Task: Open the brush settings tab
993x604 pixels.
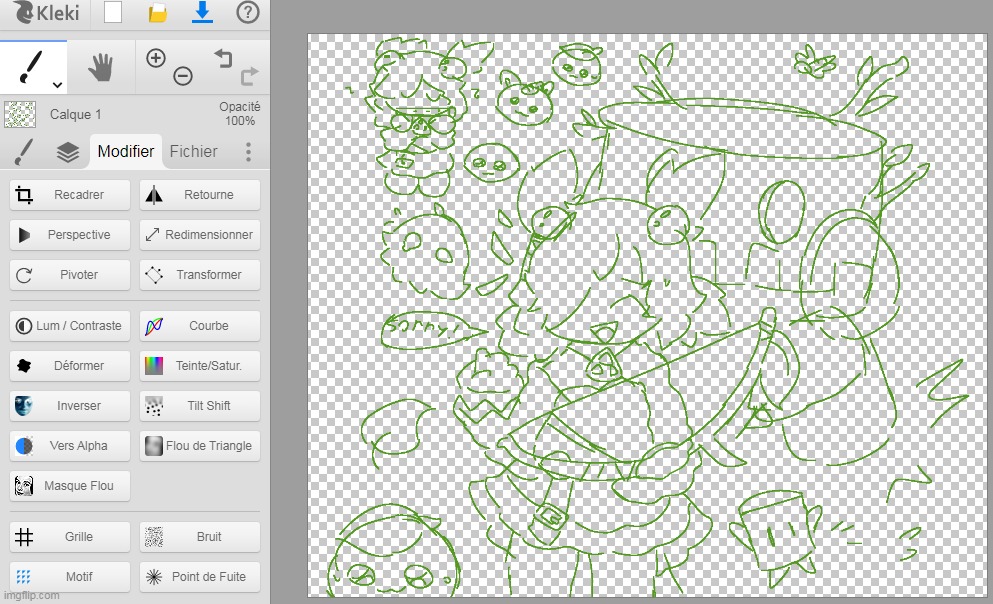Action: (24, 152)
